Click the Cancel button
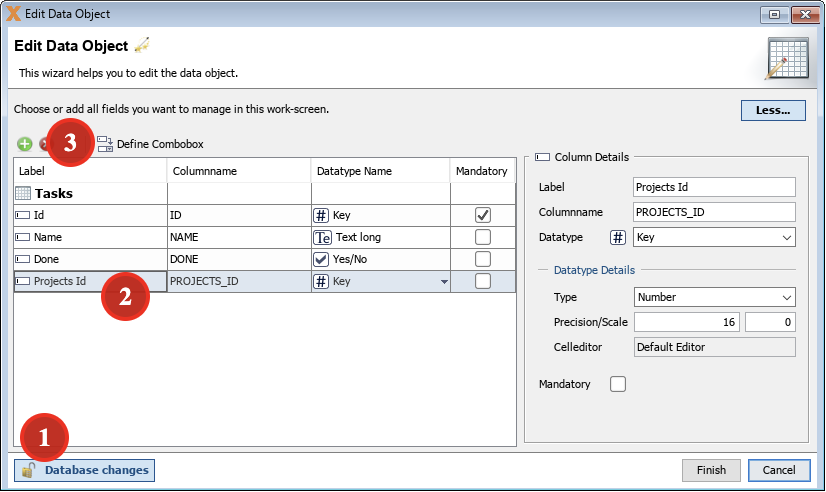Screen dimensions: 826x492 [779, 470]
